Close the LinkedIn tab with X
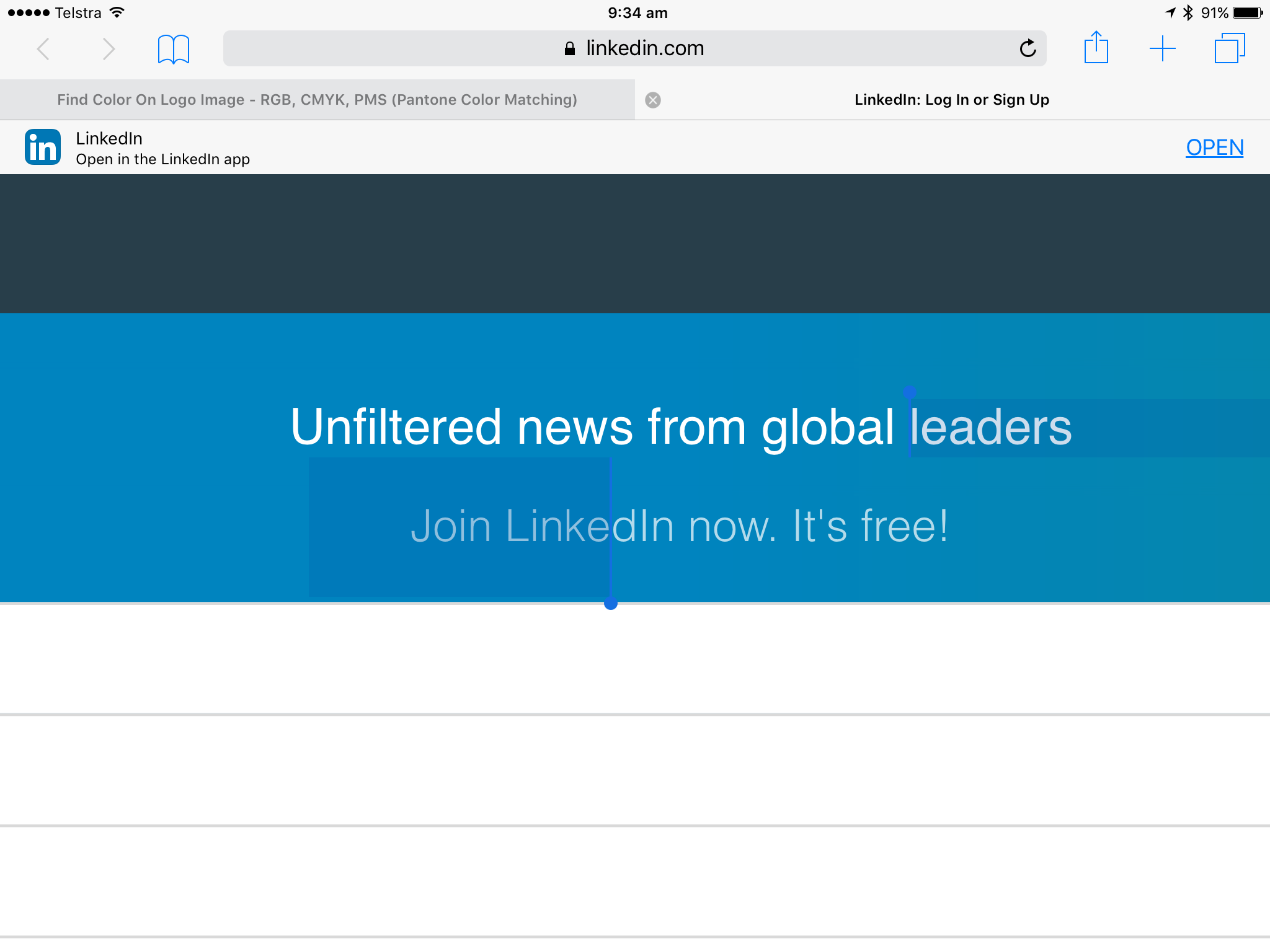The width and height of the screenshot is (1270, 952). coord(653,100)
